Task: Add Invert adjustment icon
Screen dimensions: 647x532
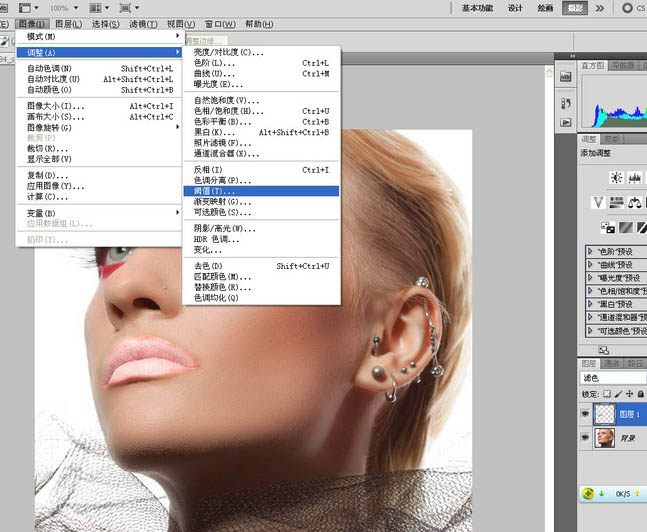Action: (x=607, y=227)
